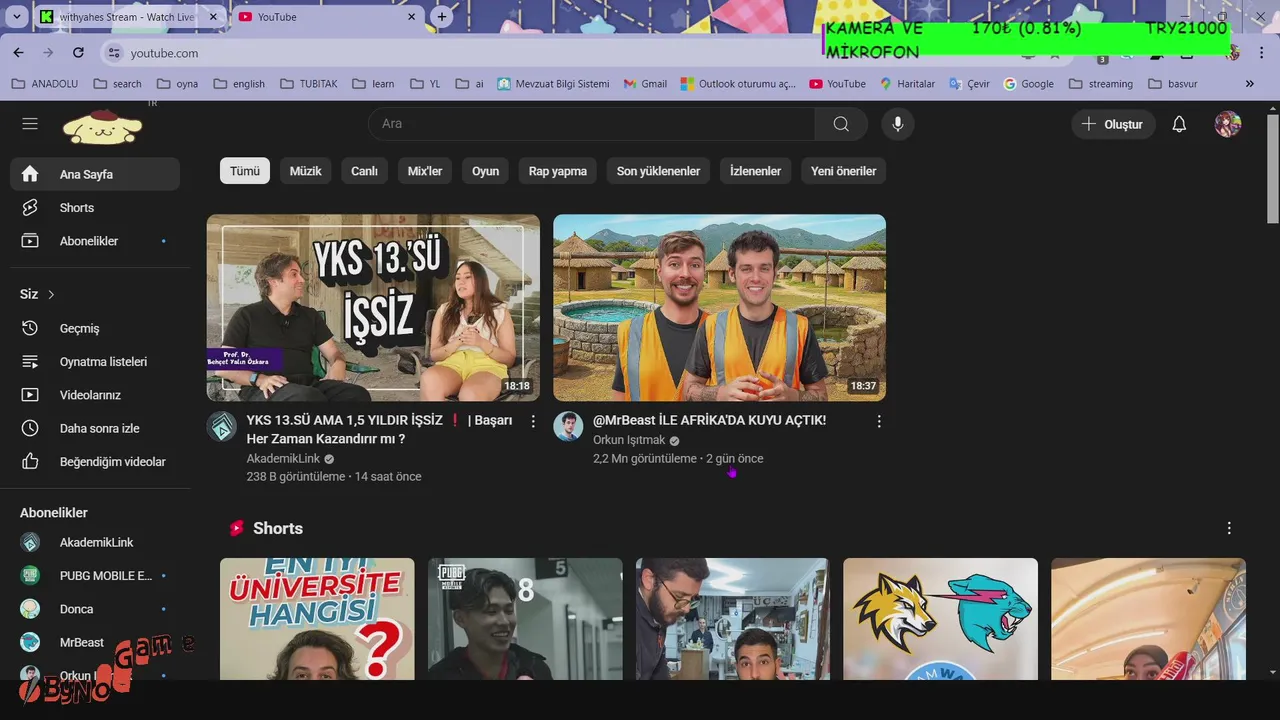Open Videolarınız page

point(95,395)
